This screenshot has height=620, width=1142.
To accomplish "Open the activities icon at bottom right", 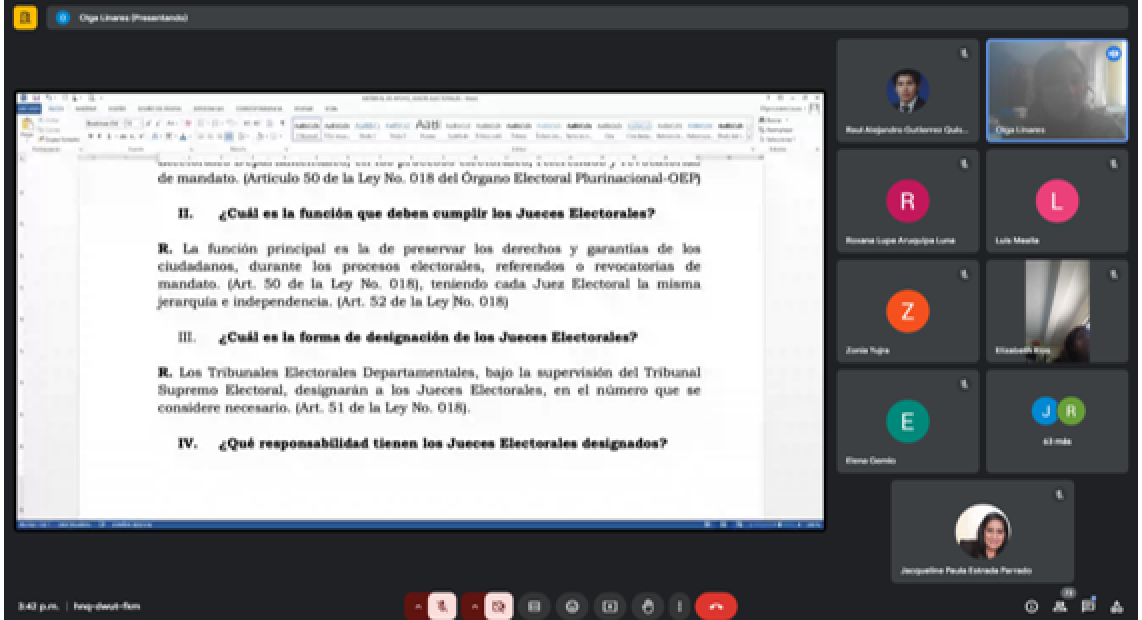I will [1119, 605].
